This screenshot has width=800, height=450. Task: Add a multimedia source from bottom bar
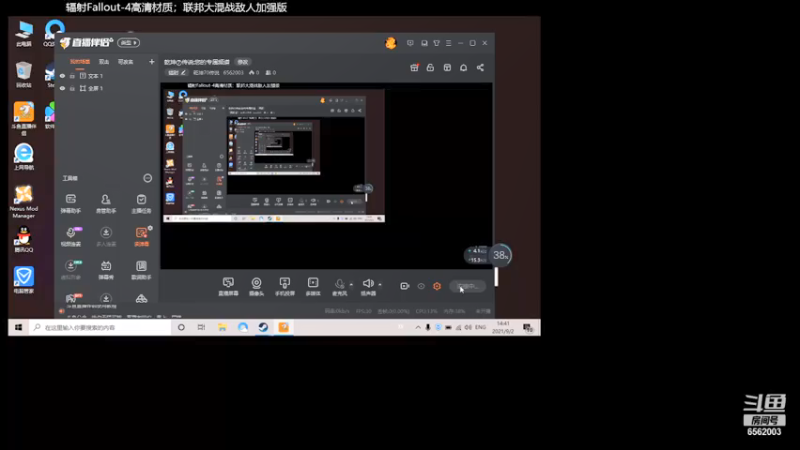[313, 286]
